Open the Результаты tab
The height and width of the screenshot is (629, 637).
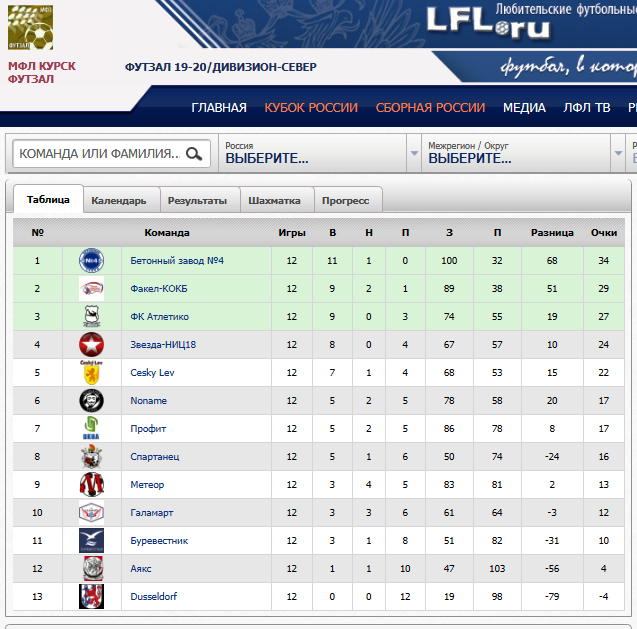click(x=197, y=200)
